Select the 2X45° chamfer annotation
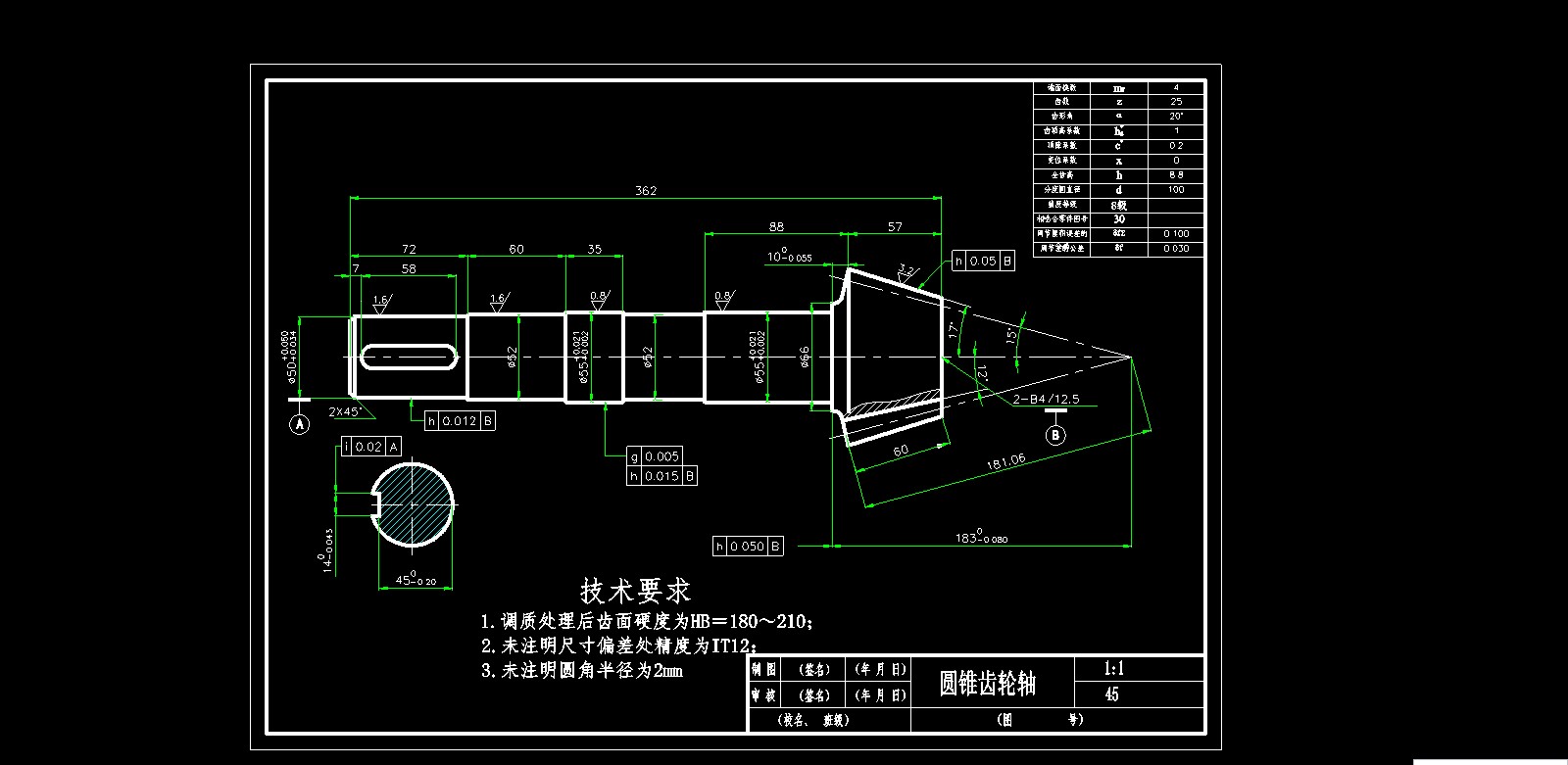This screenshot has width=1568, height=765. (345, 411)
